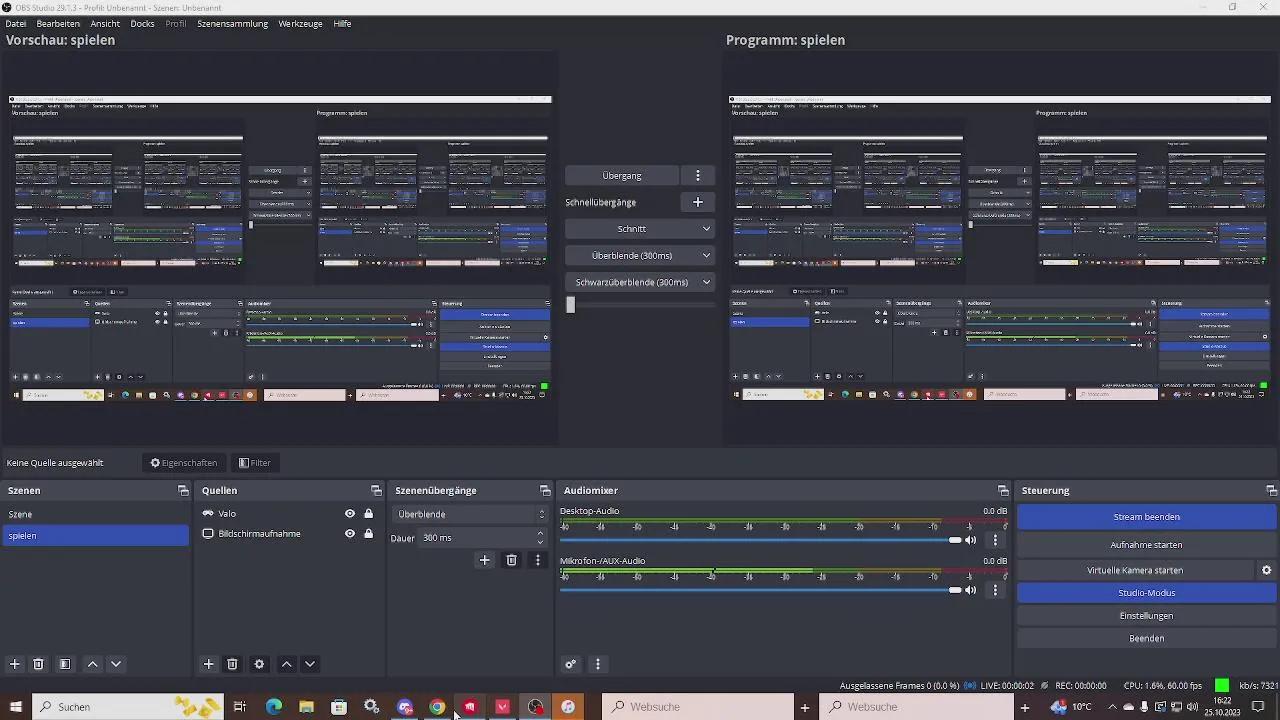Move the selected source up with the arrow
1280x720 pixels.
tap(287, 664)
